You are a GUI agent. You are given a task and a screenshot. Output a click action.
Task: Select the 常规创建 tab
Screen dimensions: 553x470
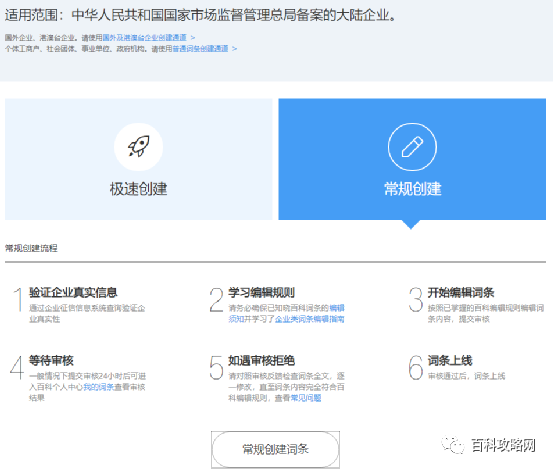[412, 159]
